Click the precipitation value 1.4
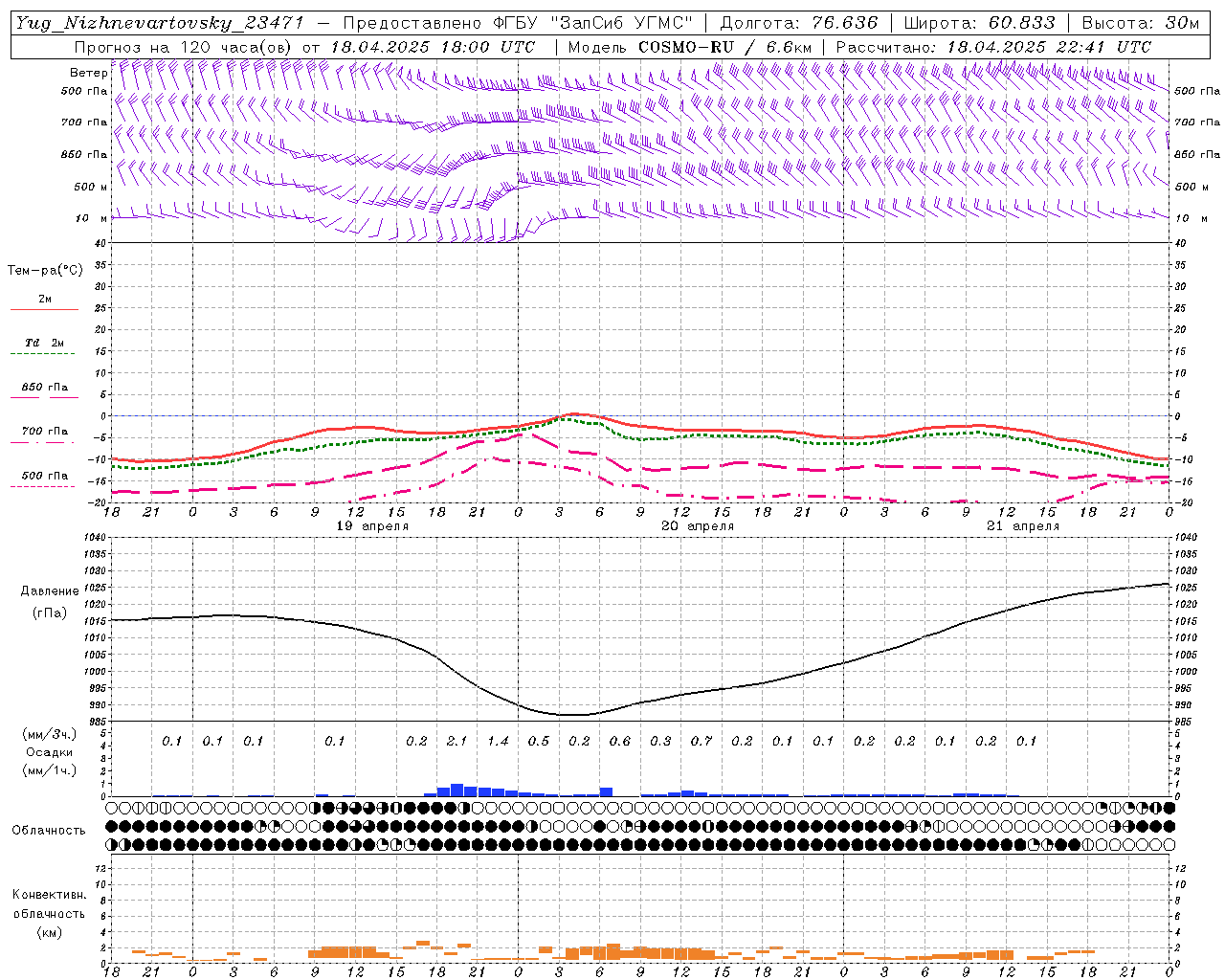Image resolution: width=1225 pixels, height=980 pixels. click(x=498, y=741)
